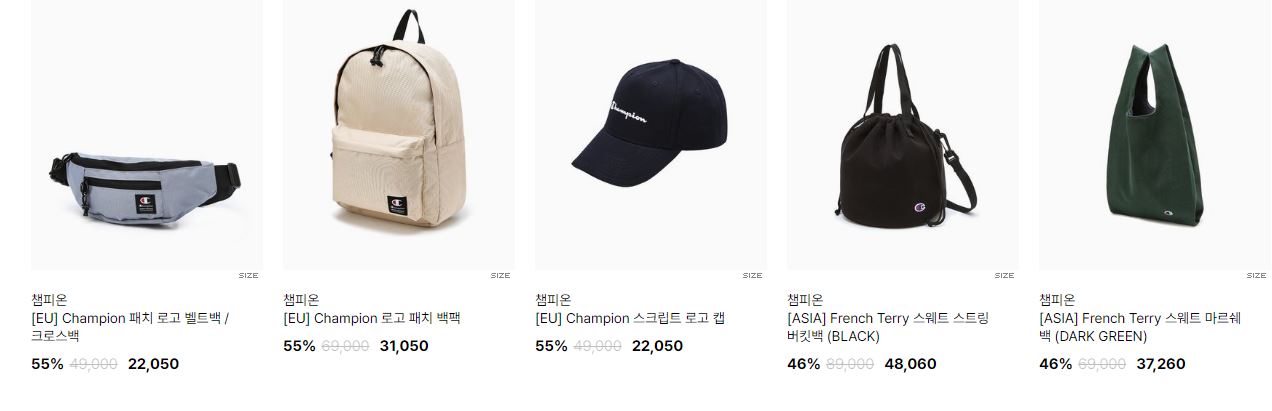Select 챔피온 brand name above belt bag title
Image resolution: width=1272 pixels, height=411 pixels.
click(x=49, y=299)
